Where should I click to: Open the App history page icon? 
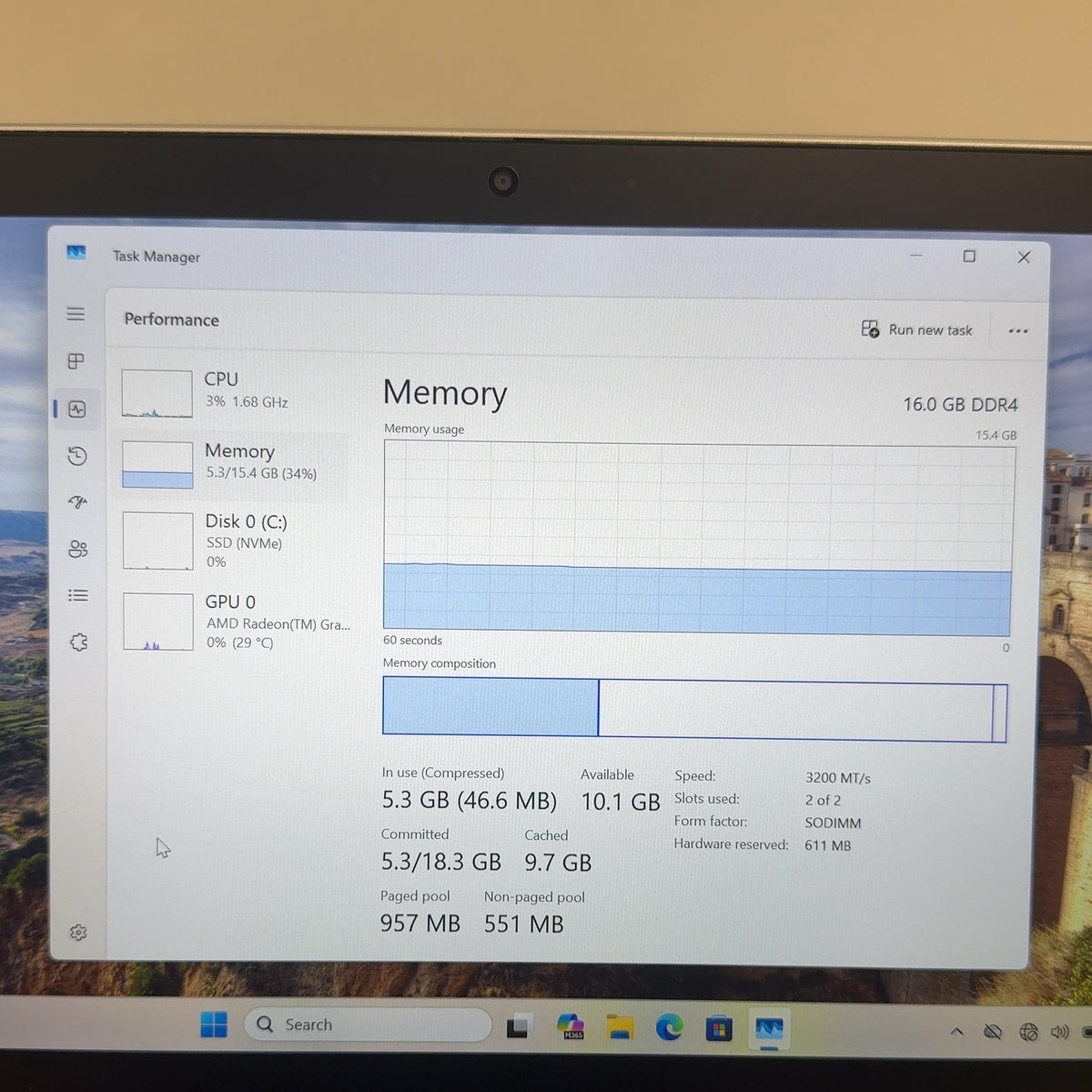77,456
